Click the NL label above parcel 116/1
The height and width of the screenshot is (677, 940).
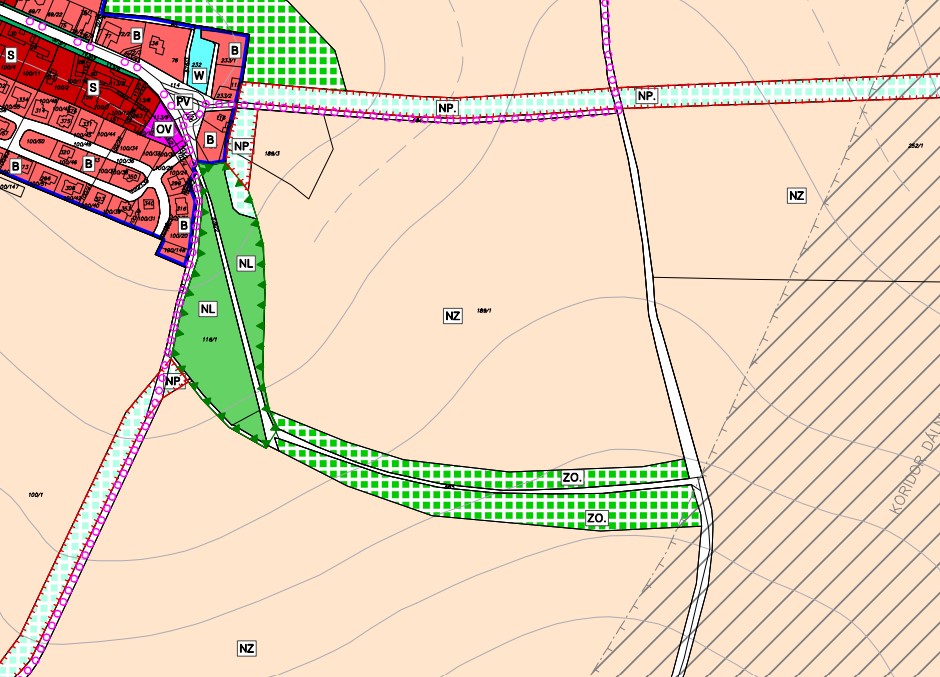click(x=208, y=309)
